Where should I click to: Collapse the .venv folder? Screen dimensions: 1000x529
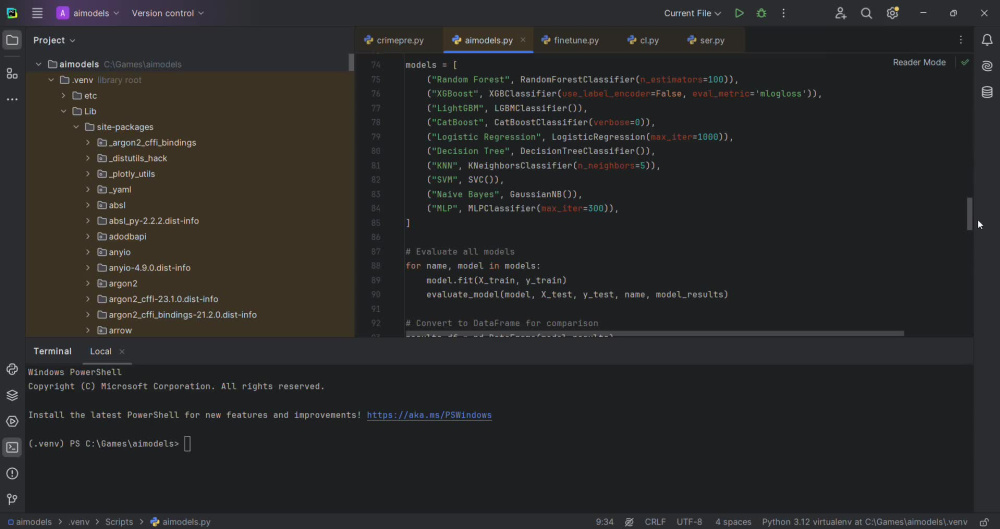[51, 80]
